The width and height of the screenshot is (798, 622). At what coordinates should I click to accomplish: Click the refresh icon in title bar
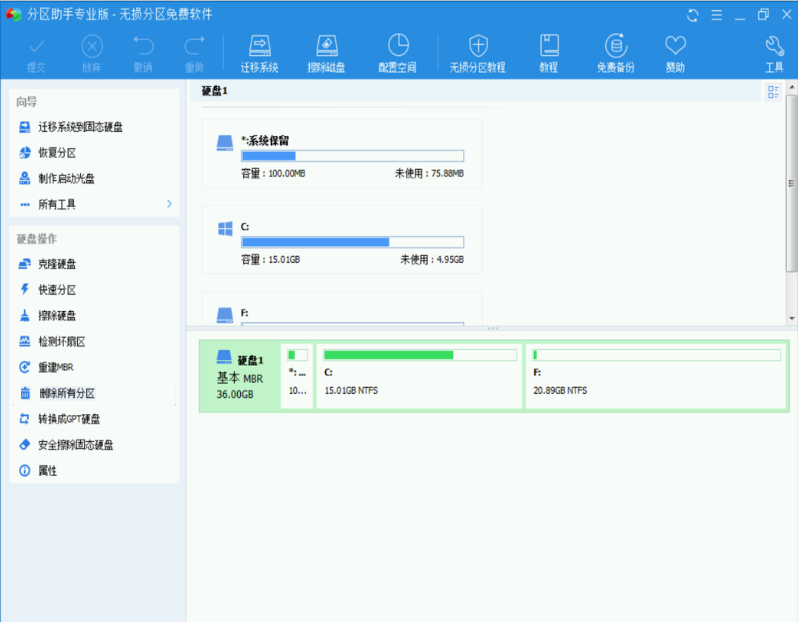click(693, 14)
